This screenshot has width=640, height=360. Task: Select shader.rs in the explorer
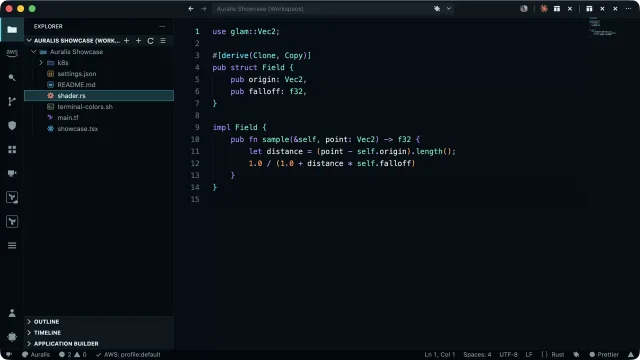[99, 96]
